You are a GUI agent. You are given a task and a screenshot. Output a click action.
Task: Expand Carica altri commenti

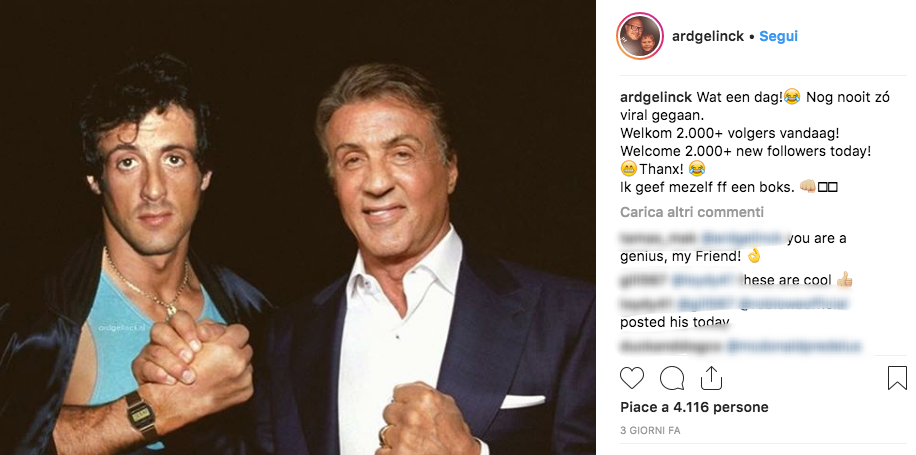tap(692, 212)
